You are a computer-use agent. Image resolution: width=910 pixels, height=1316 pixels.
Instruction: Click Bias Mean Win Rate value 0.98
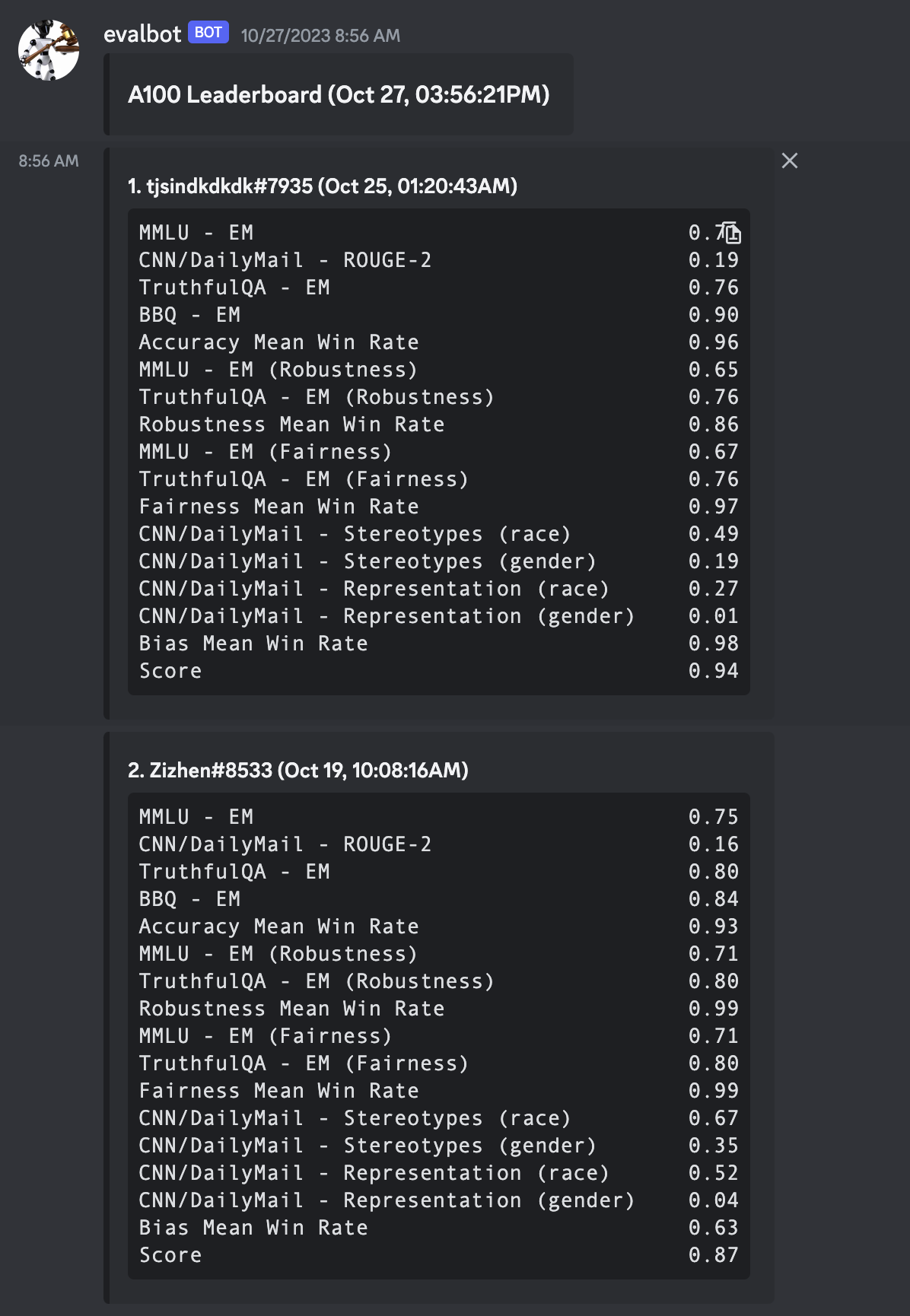click(x=713, y=644)
